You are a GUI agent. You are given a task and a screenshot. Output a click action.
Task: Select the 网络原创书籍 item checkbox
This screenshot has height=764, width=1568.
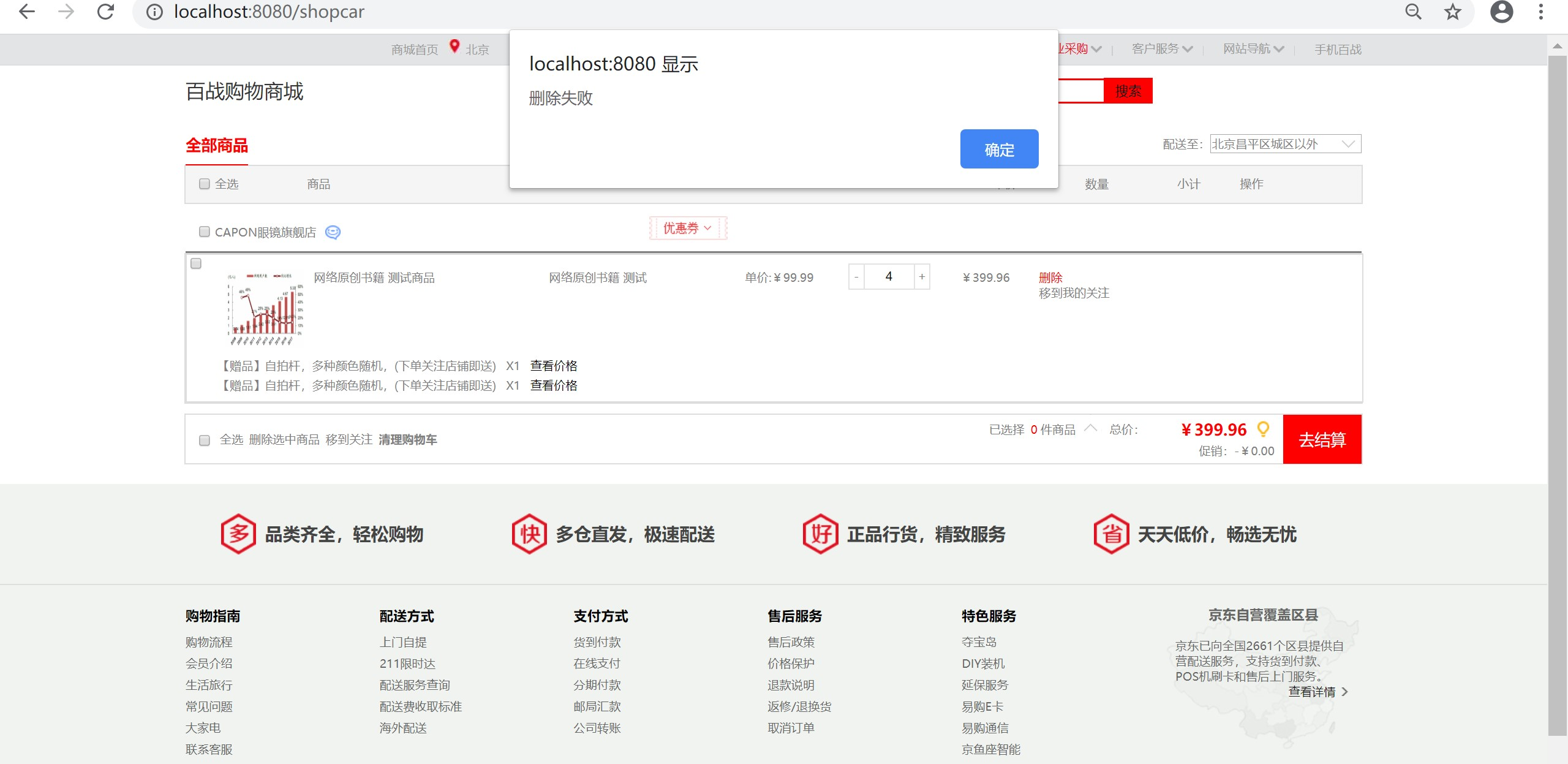(x=196, y=263)
